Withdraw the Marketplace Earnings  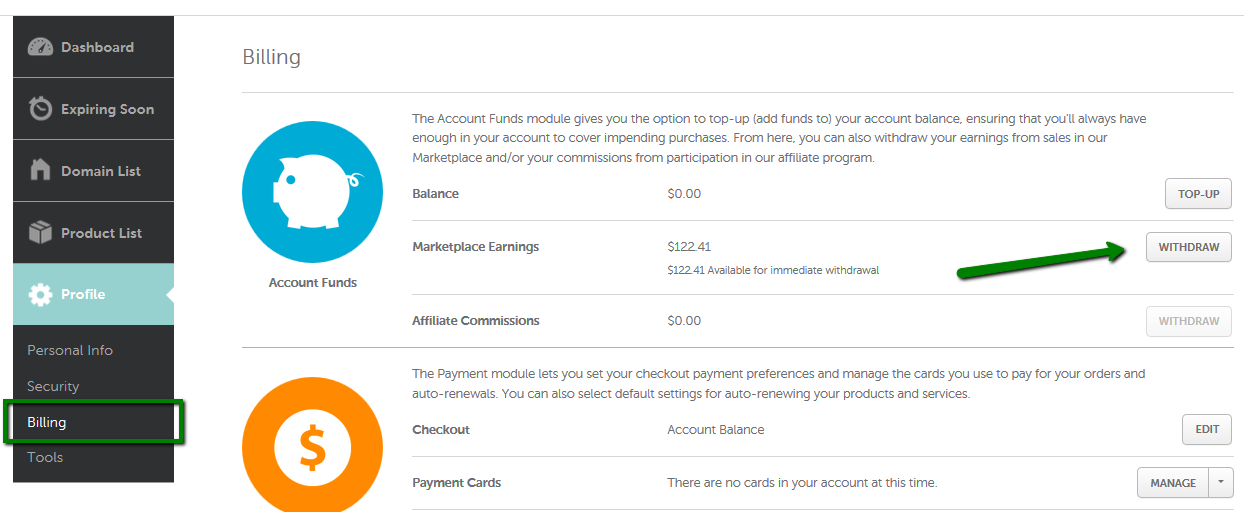[x=1188, y=247]
